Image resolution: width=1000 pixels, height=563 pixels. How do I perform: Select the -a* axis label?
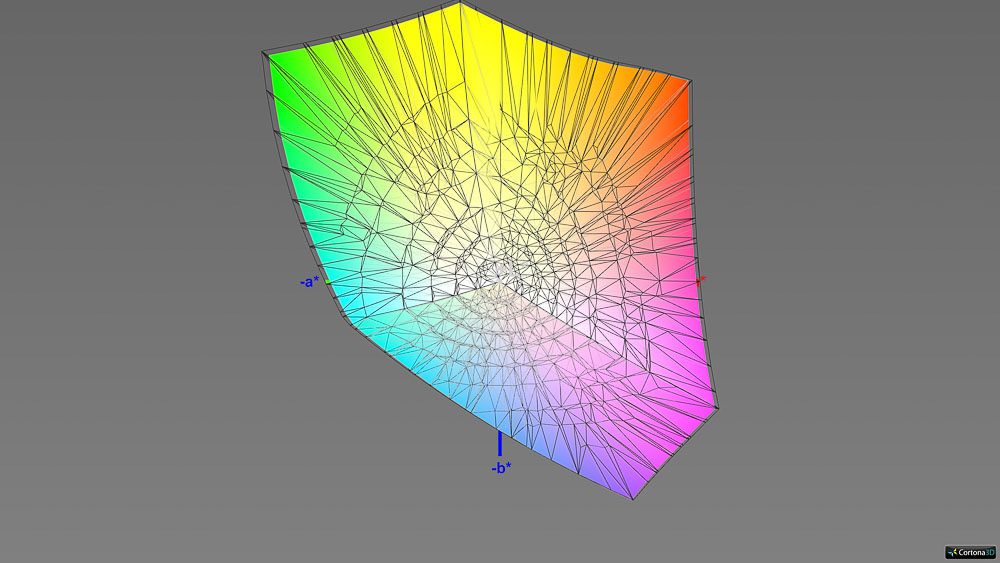(308, 282)
